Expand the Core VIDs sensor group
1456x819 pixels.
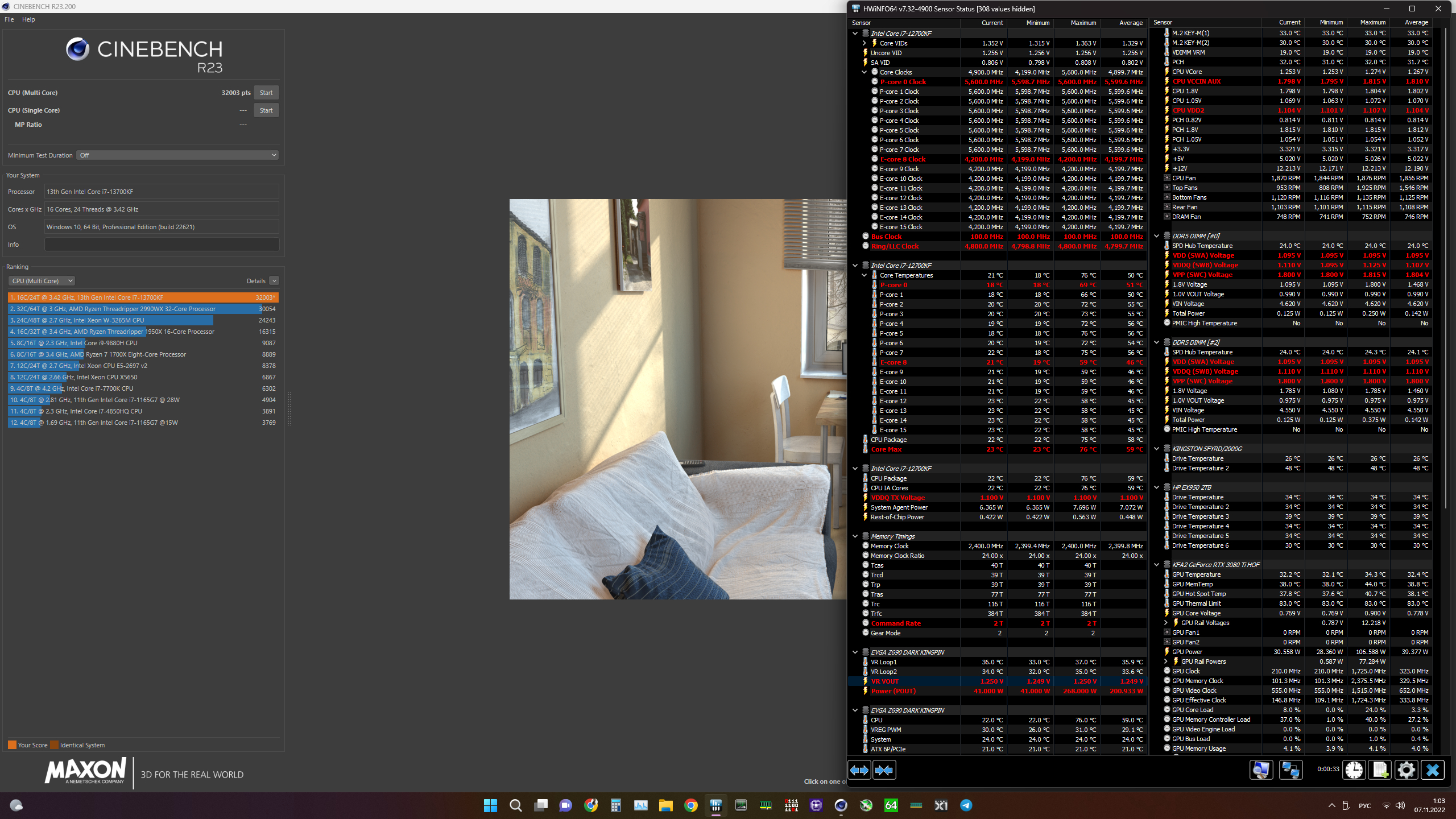[864, 43]
